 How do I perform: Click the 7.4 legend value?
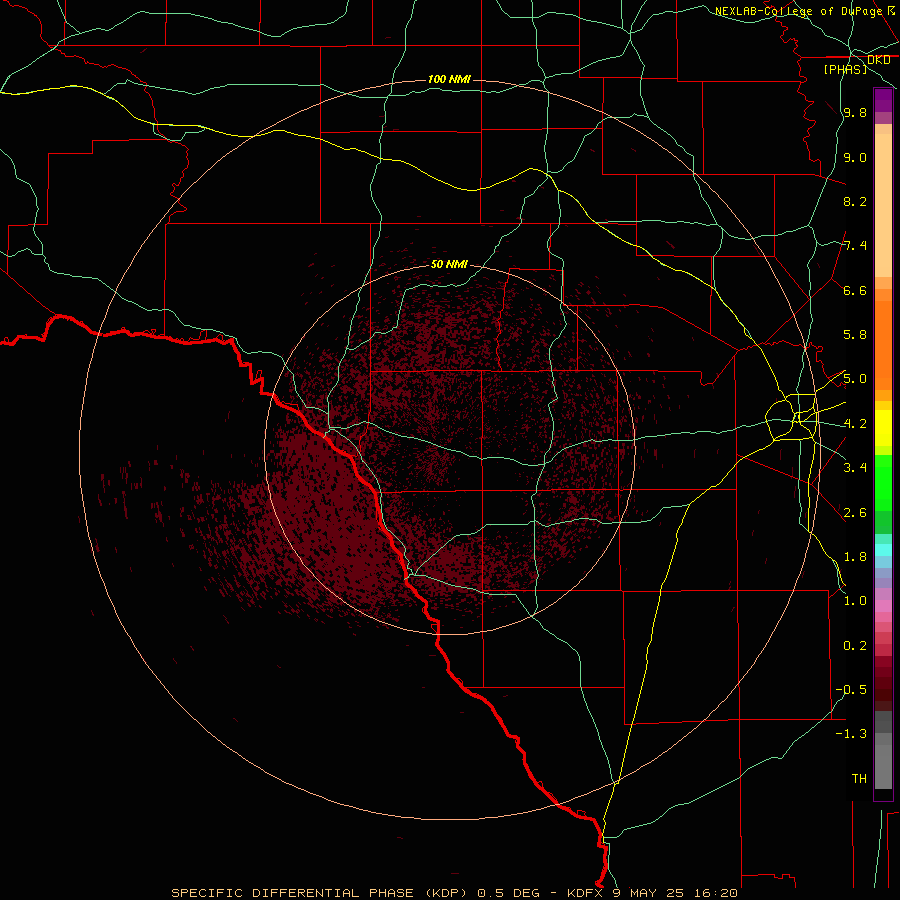tap(855, 246)
